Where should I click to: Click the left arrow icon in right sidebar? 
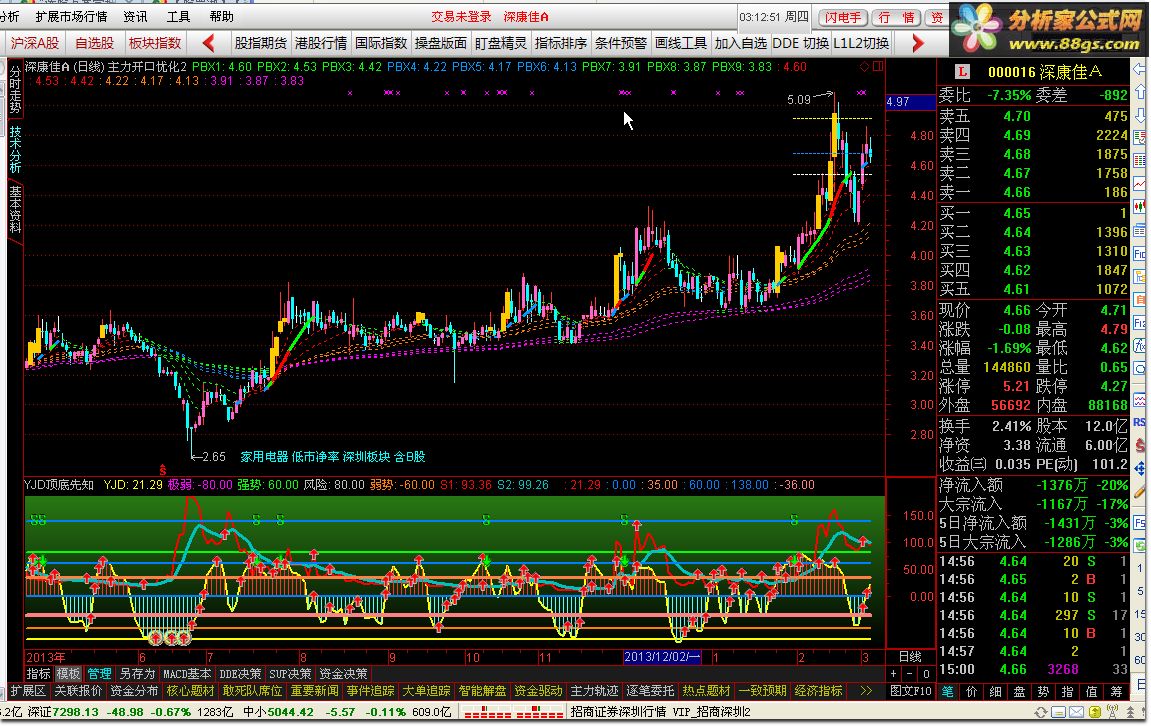point(1139,71)
